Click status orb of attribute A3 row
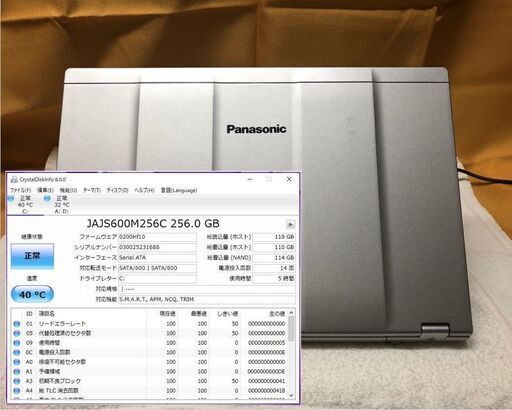This screenshot has height=410, width=512. (17, 381)
